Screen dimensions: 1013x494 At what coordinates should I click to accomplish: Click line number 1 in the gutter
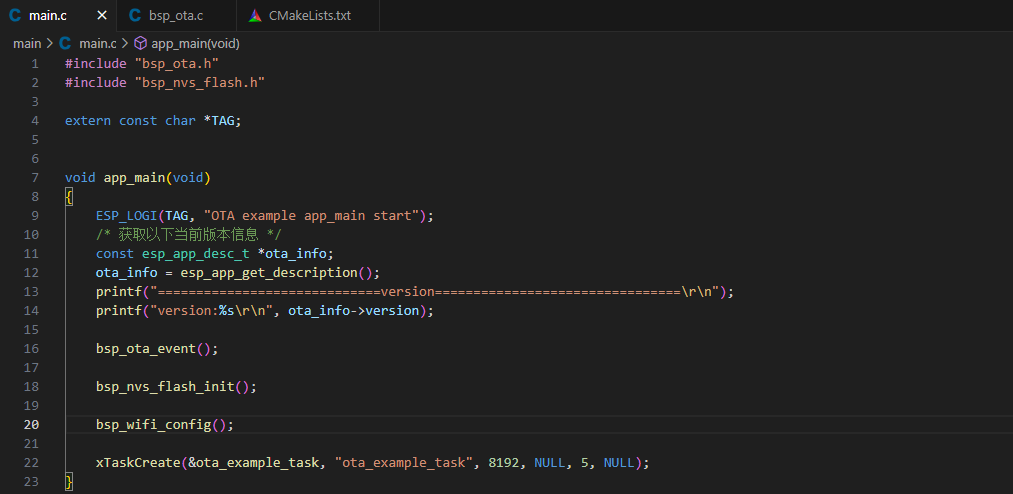tap(34, 64)
